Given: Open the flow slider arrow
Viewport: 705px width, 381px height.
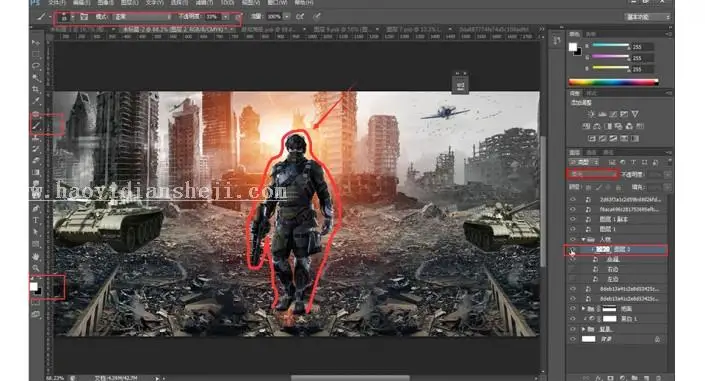Looking at the screenshot, I should click(x=286, y=17).
